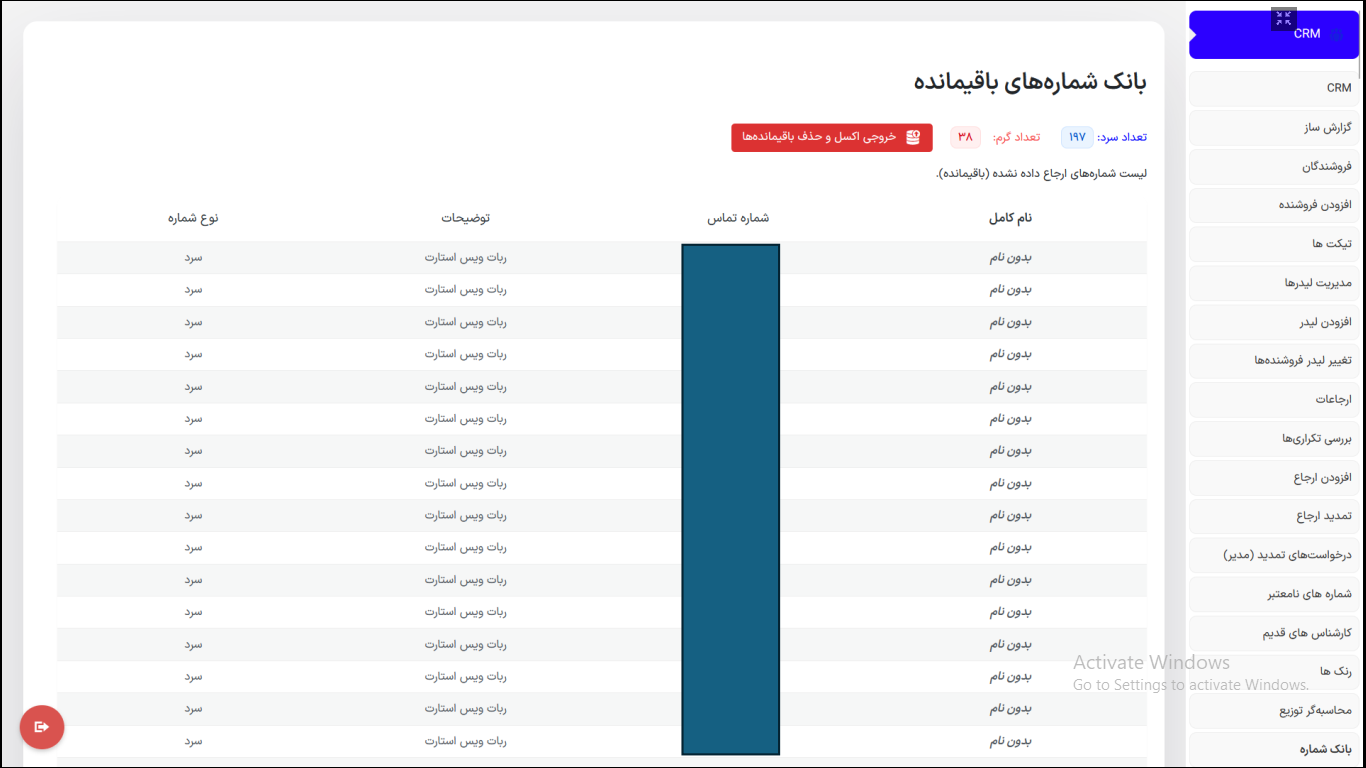Click the شماره تماس column header
The image size is (1366, 768).
click(x=738, y=218)
